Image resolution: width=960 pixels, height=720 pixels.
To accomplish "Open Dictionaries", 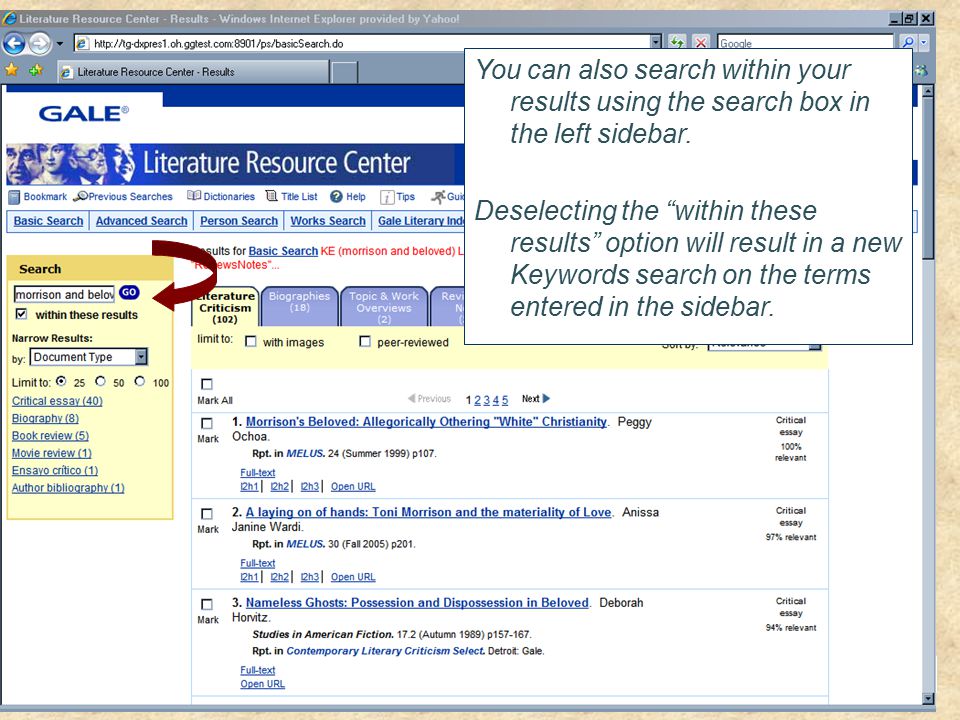I will pyautogui.click(x=221, y=197).
